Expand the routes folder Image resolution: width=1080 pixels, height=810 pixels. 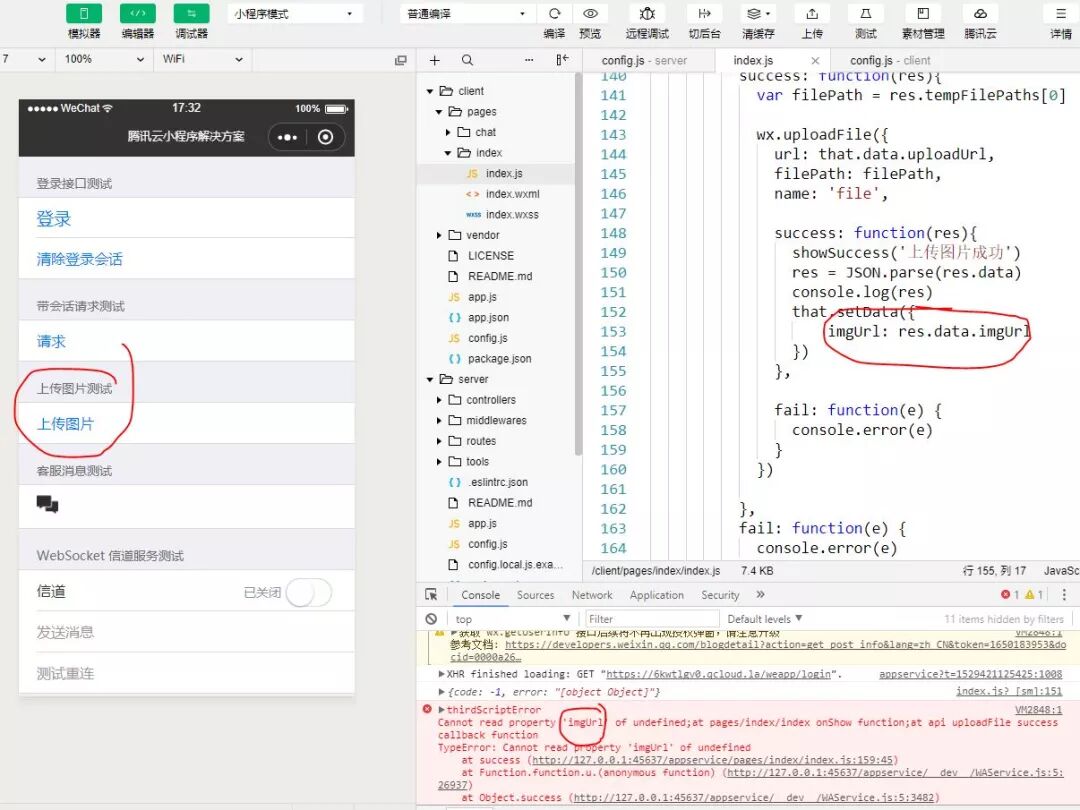(439, 442)
